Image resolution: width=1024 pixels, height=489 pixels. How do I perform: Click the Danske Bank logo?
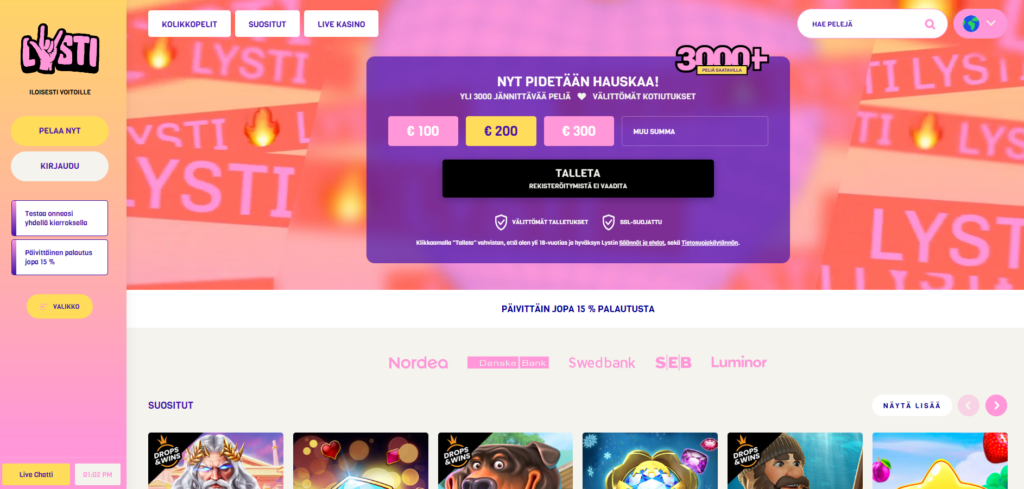coord(508,362)
